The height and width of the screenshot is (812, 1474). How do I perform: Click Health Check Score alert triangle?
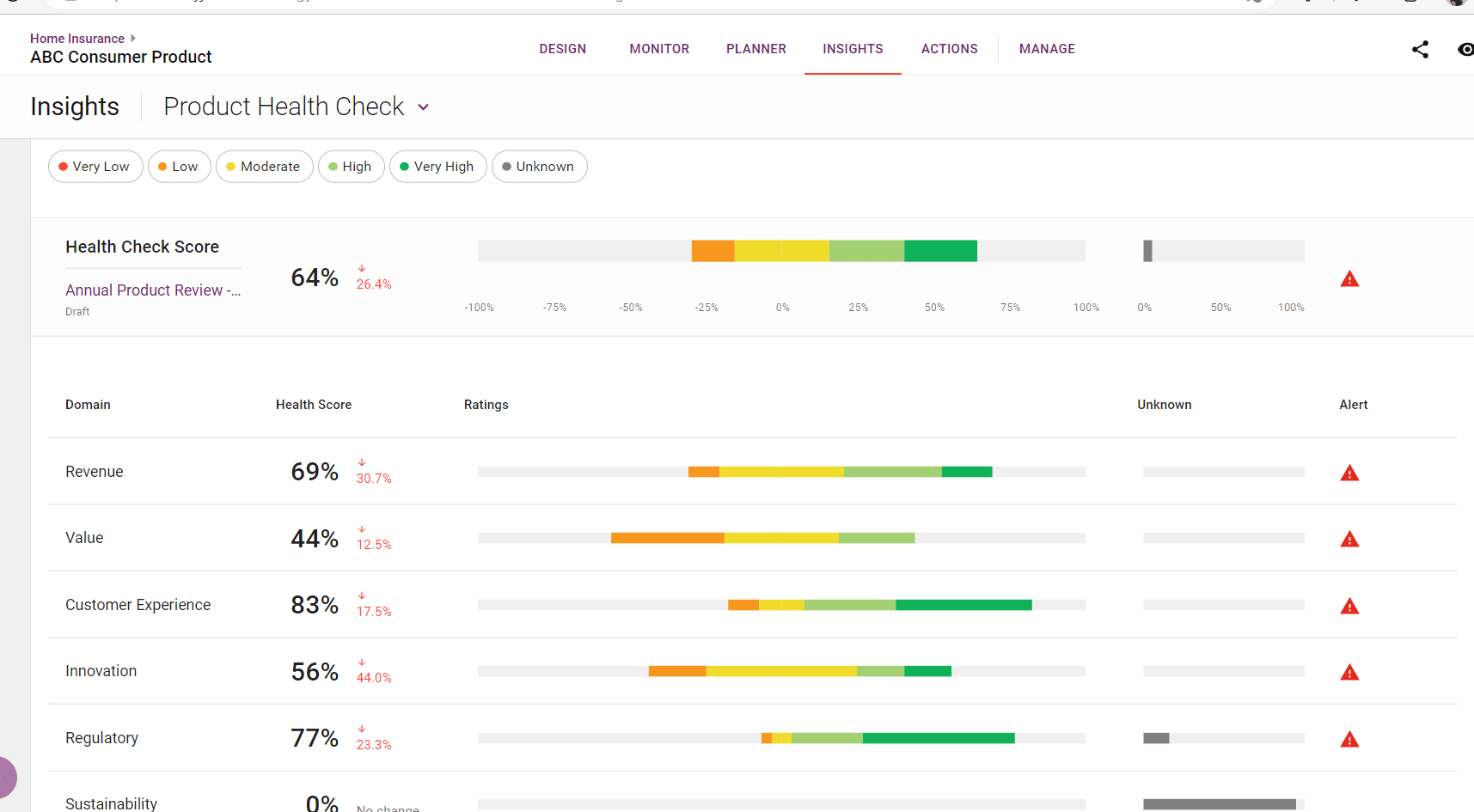(1349, 279)
